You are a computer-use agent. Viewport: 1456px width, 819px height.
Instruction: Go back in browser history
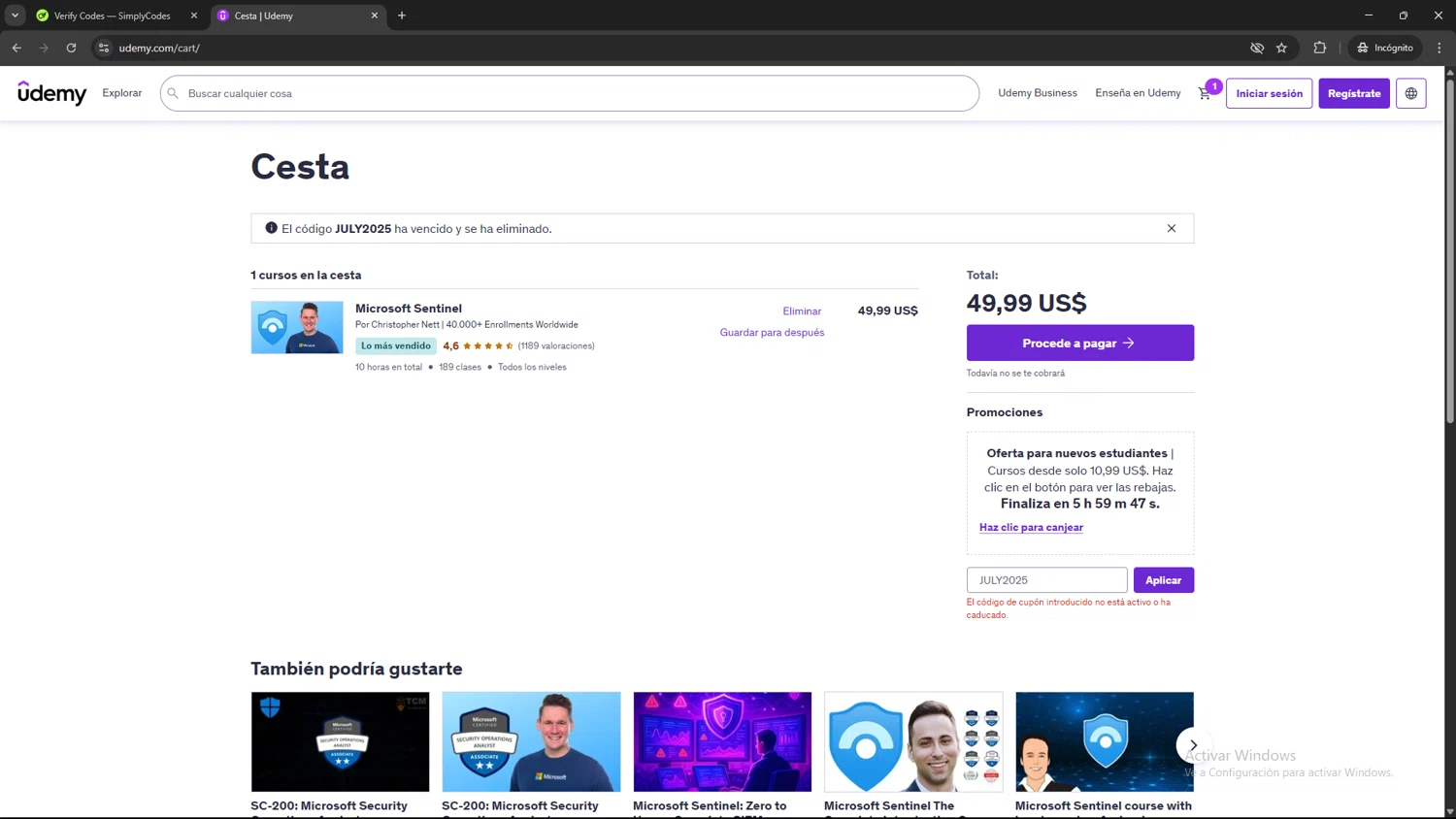[17, 48]
